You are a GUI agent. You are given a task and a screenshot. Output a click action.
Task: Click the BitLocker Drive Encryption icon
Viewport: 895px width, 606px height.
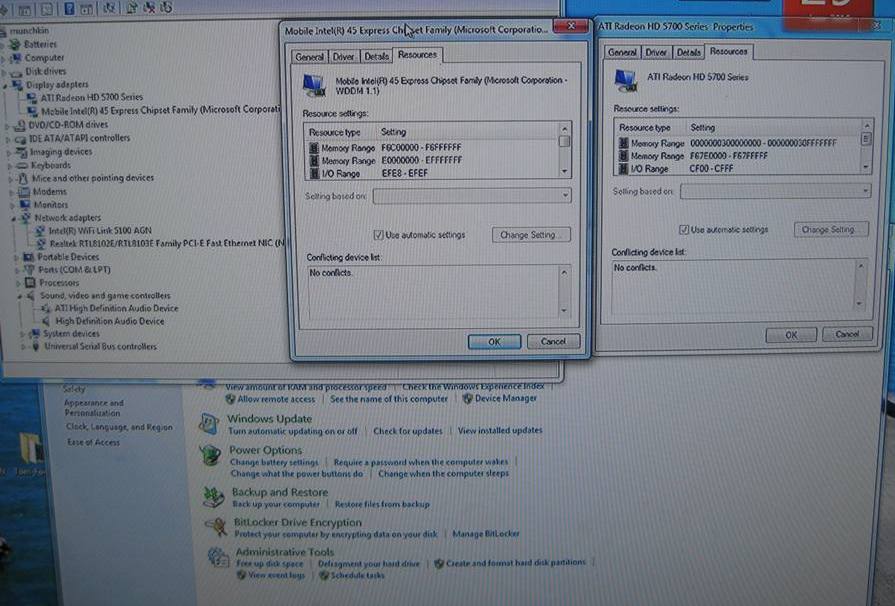216,527
